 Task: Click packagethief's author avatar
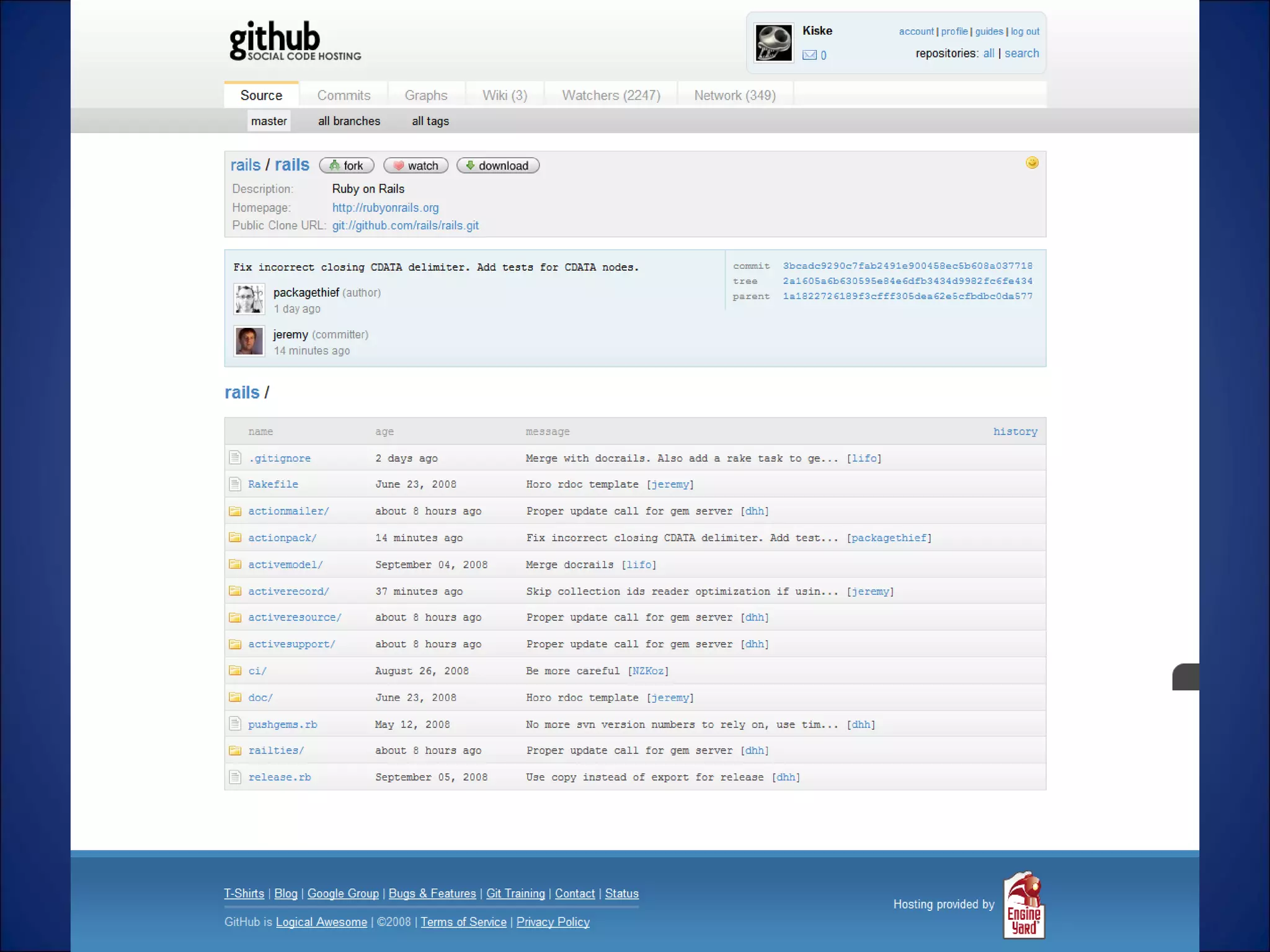tap(249, 299)
